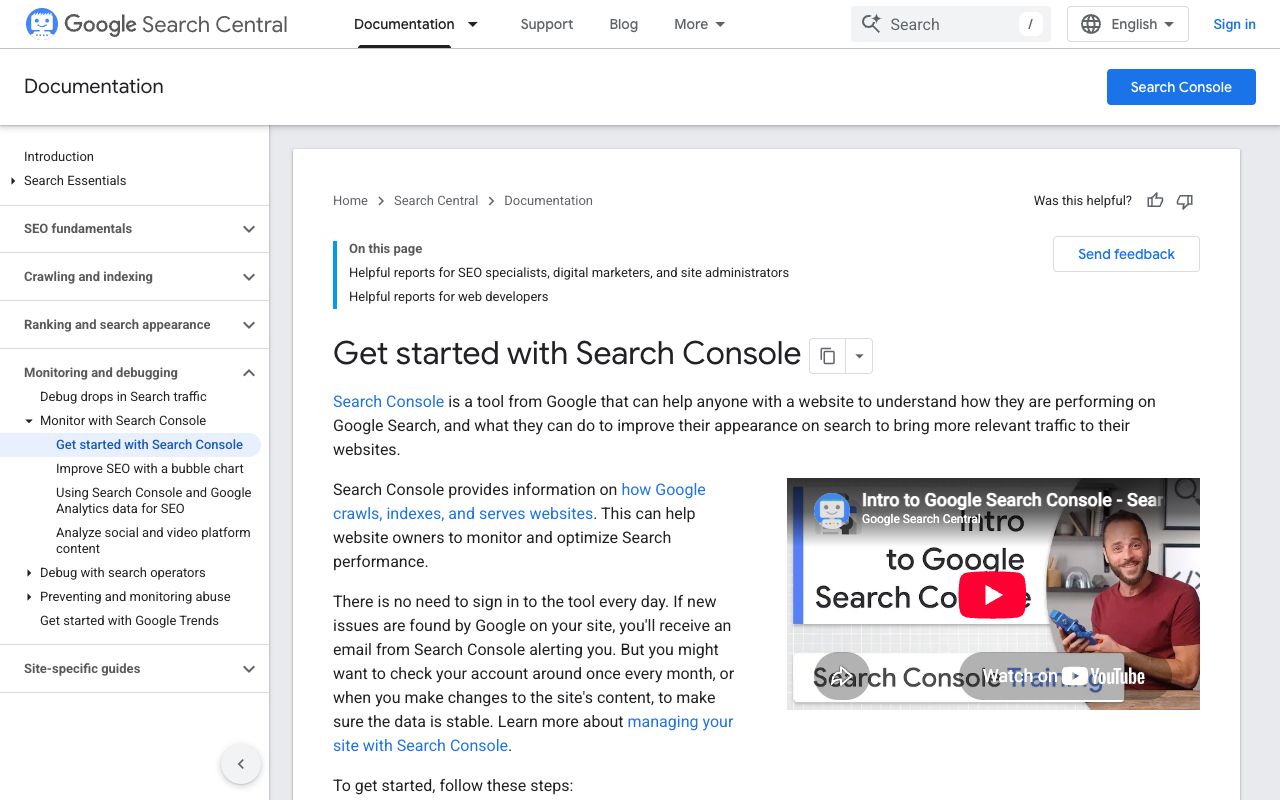Open the Support tab
Viewport: 1280px width, 800px height.
(547, 24)
